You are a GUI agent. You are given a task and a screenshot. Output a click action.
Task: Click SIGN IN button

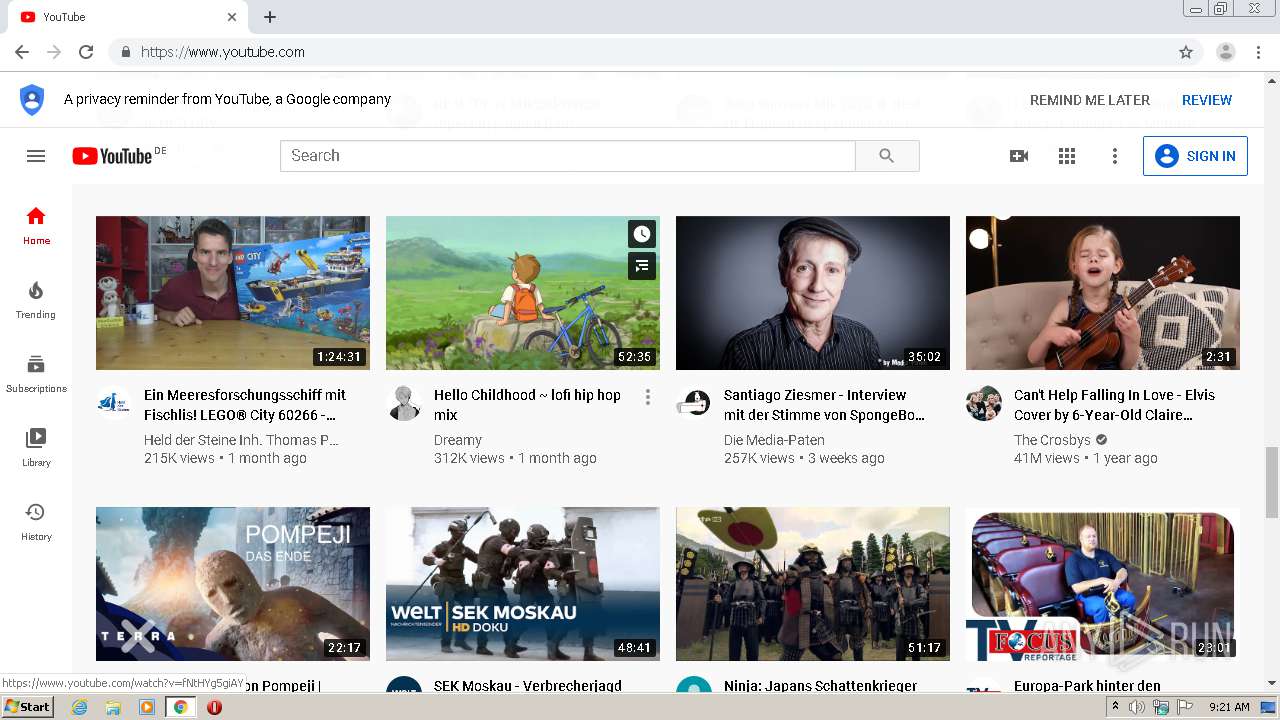(1195, 156)
